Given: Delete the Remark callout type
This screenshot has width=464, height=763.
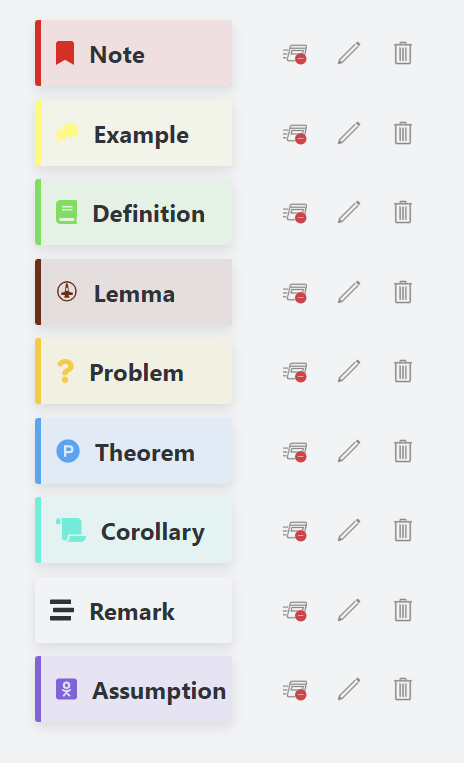Looking at the screenshot, I should pyautogui.click(x=403, y=610).
